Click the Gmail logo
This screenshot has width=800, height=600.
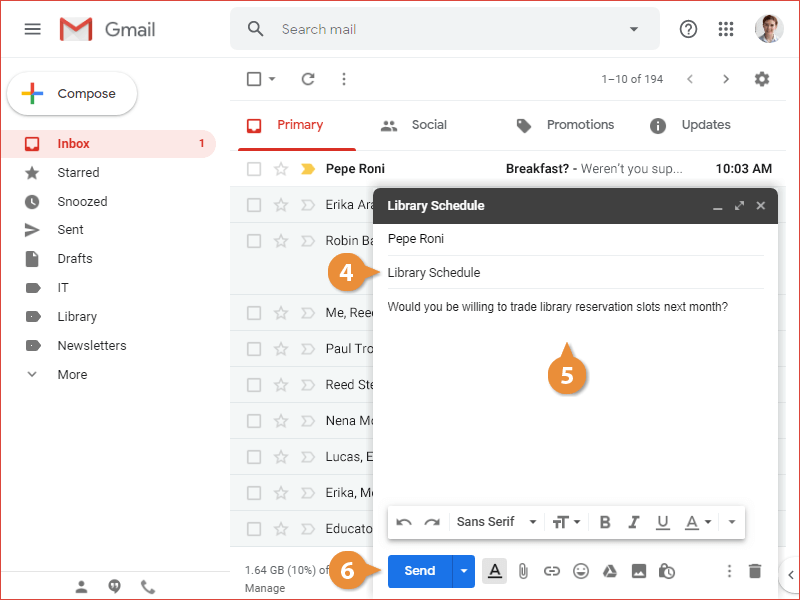(x=107, y=29)
